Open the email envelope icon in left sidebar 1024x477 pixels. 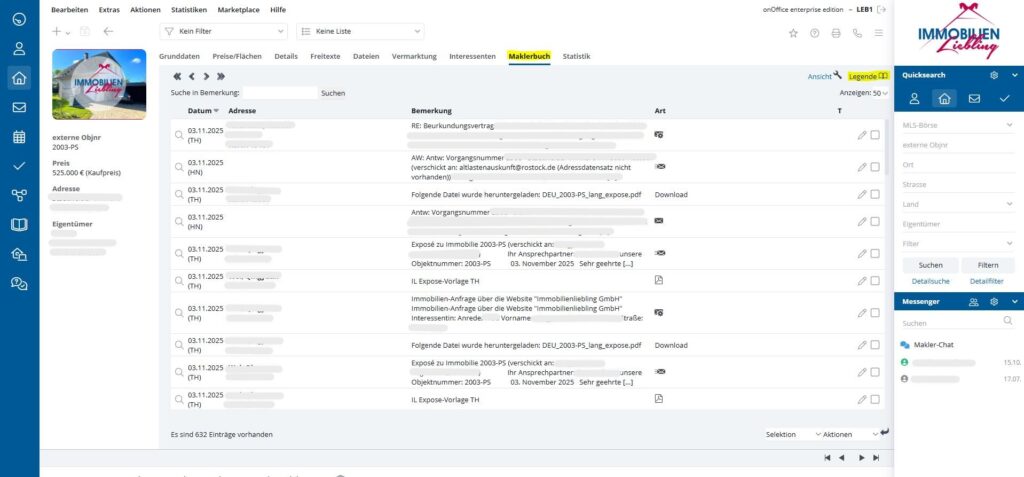[x=19, y=107]
